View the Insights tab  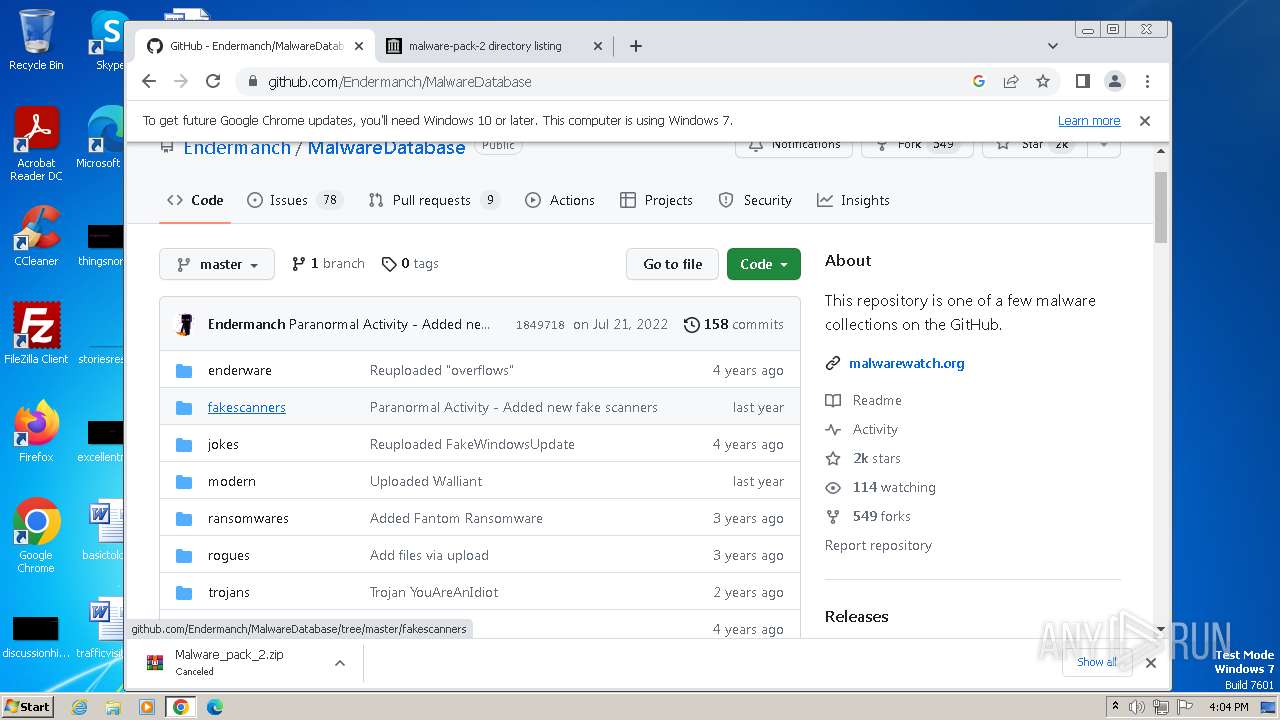click(x=853, y=200)
